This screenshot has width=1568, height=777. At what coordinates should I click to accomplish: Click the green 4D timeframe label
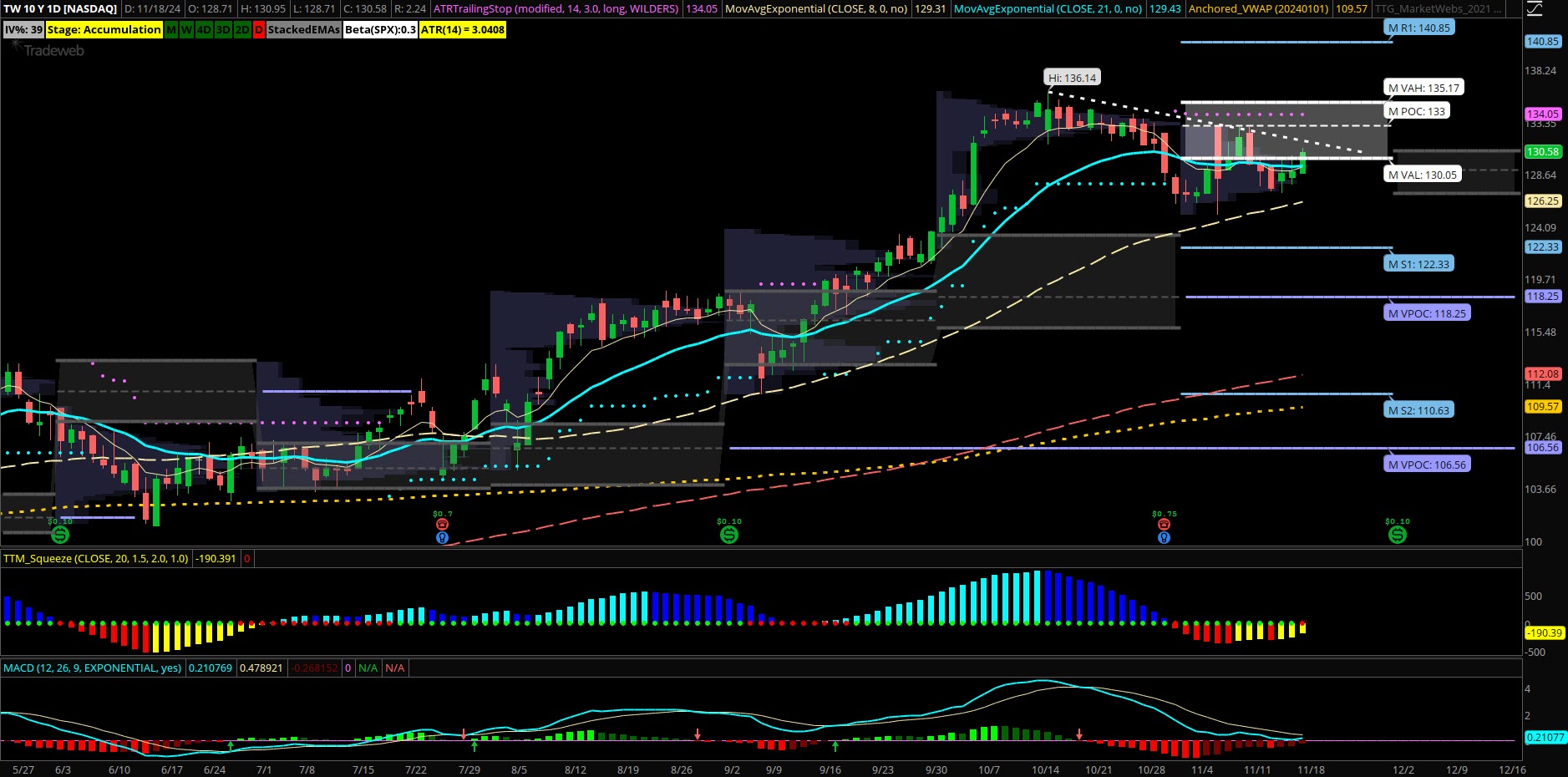pyautogui.click(x=204, y=29)
